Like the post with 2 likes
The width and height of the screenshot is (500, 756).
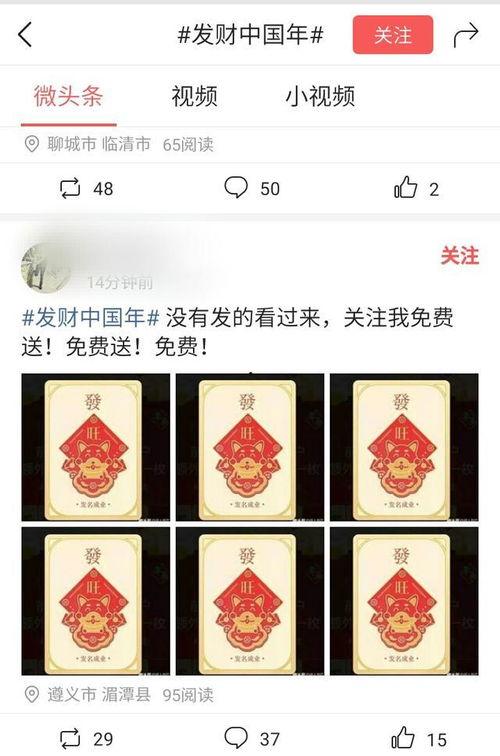coord(405,187)
